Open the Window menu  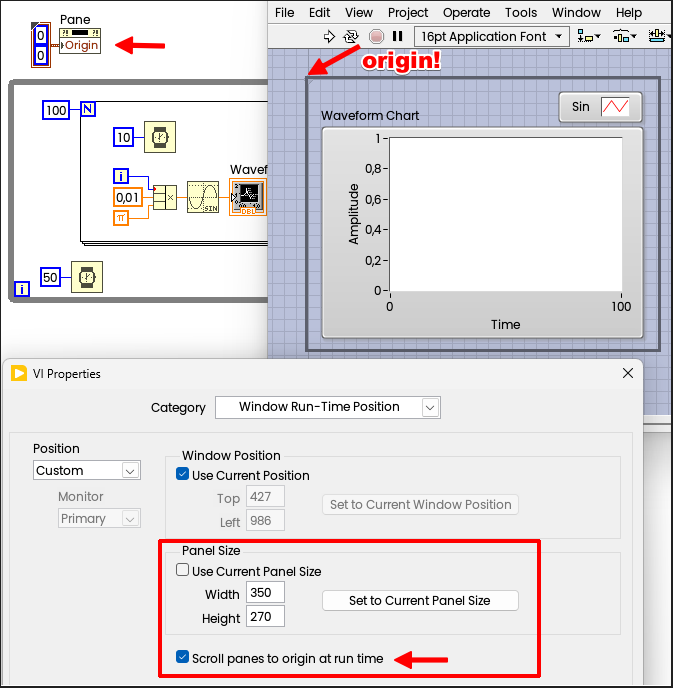tap(576, 13)
